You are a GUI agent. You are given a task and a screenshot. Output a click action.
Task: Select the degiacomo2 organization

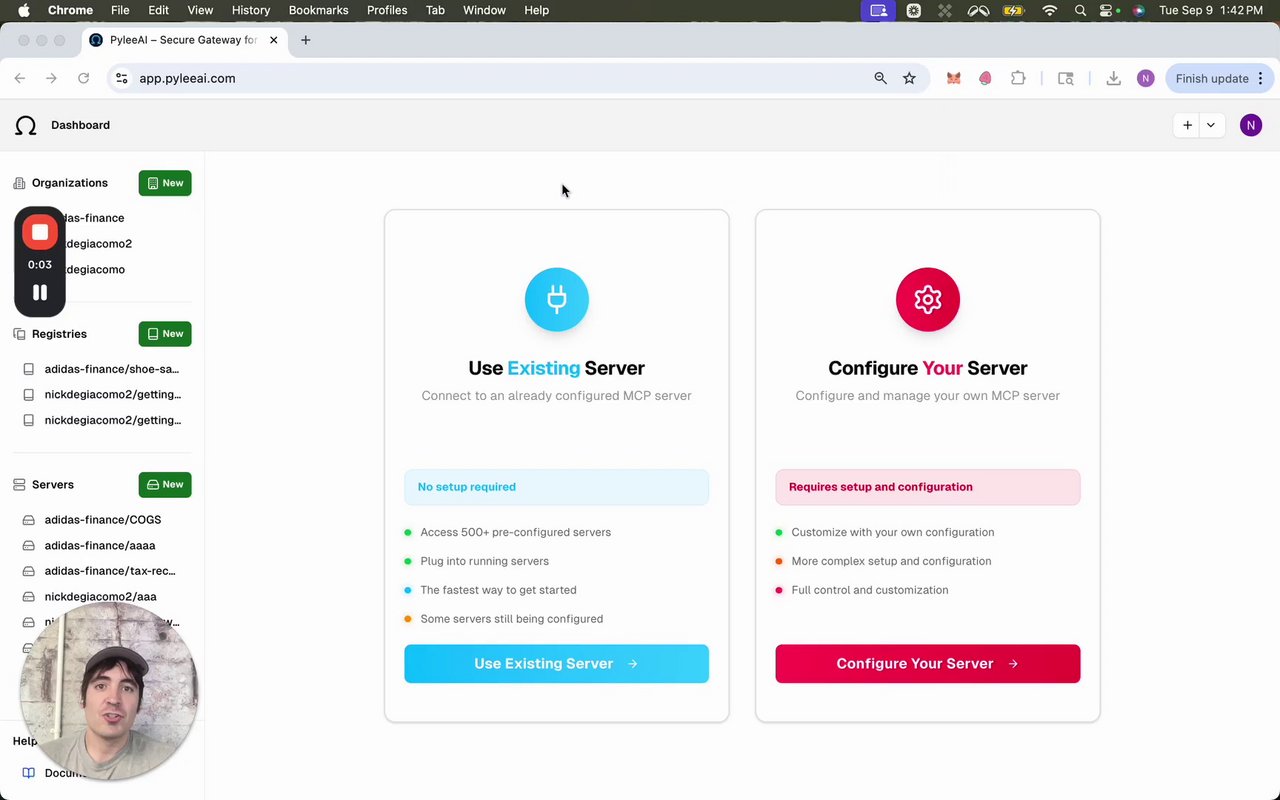[x=101, y=244]
